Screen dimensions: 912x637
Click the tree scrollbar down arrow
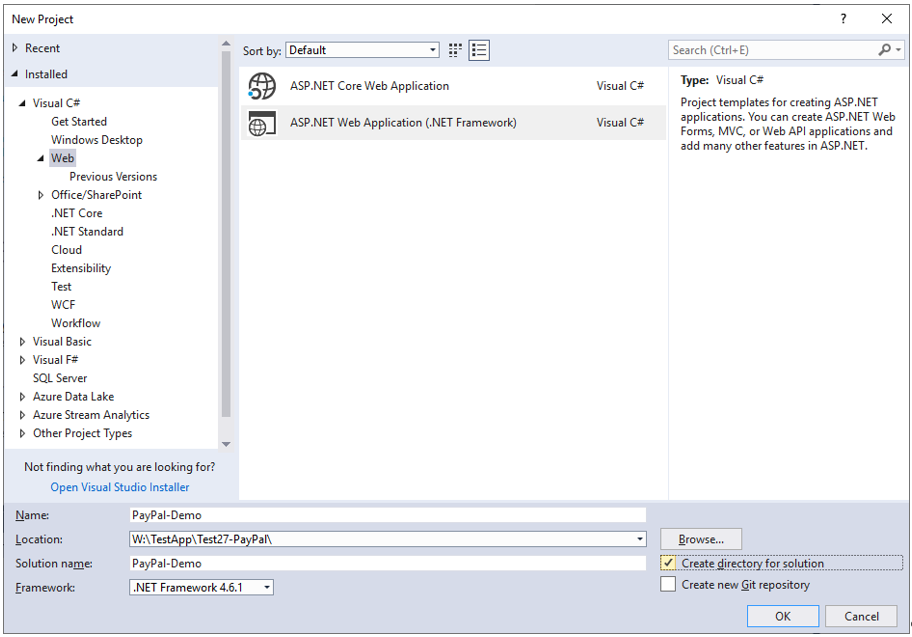coord(226,444)
